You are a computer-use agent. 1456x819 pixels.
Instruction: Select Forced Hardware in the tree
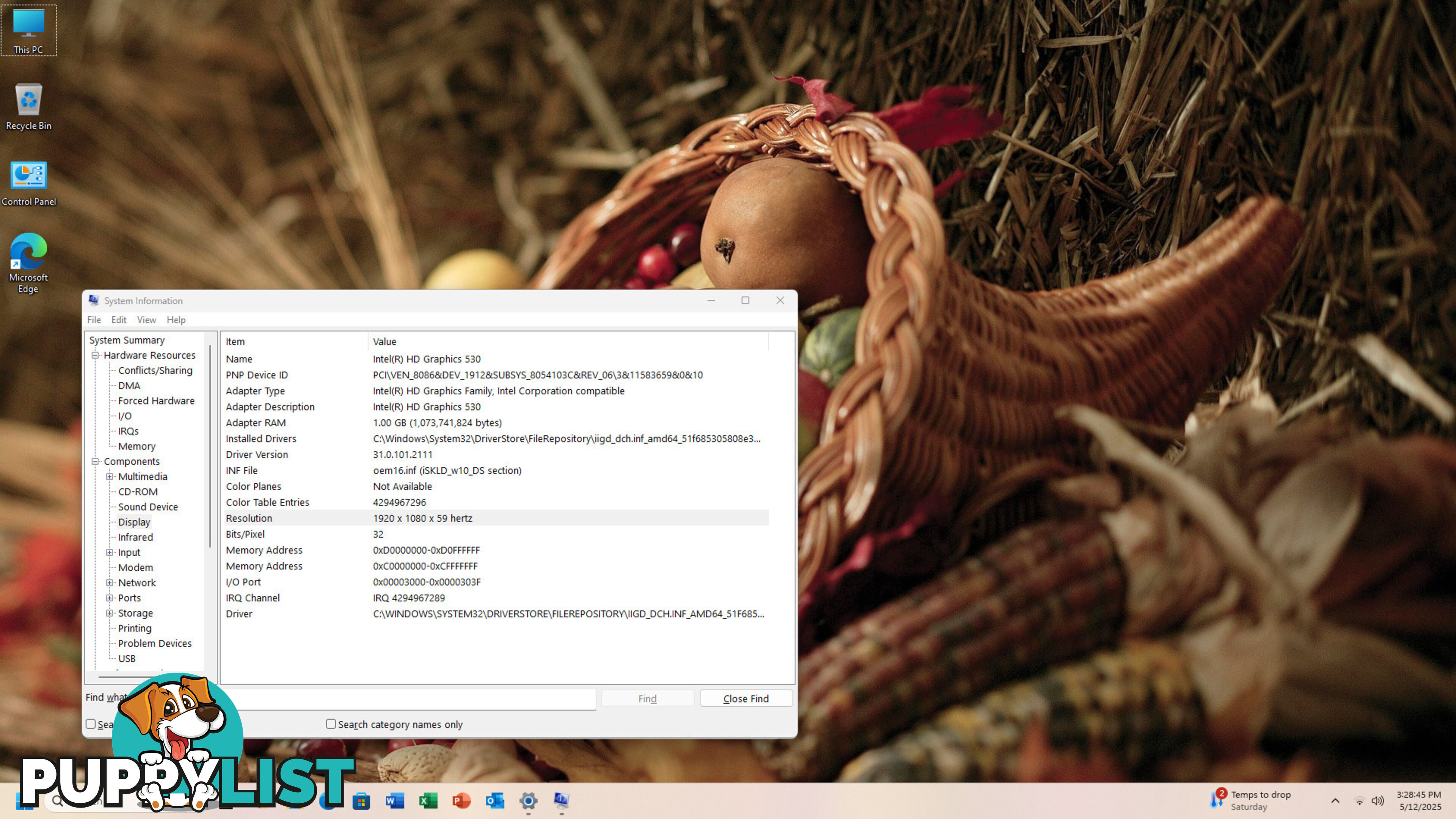click(x=156, y=401)
